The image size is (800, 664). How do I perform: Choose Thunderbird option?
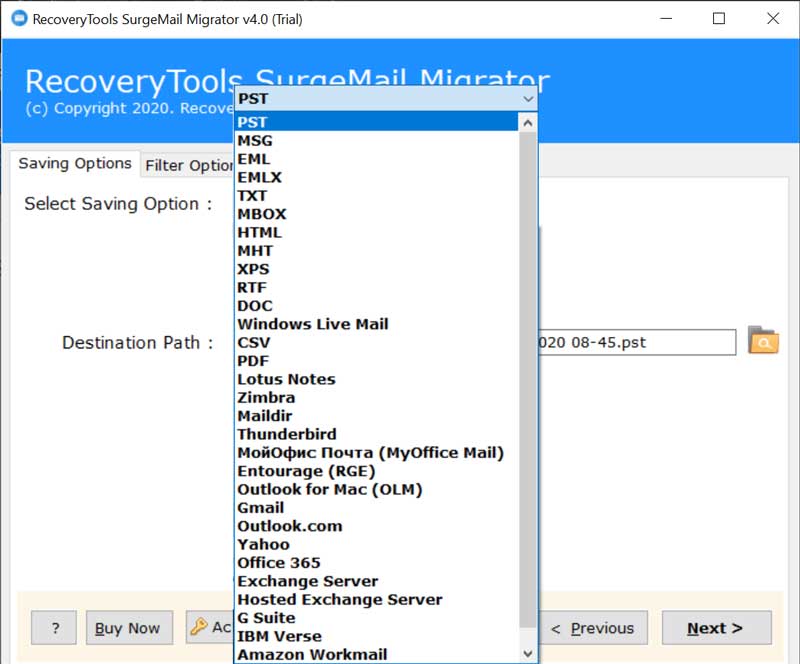(x=377, y=435)
